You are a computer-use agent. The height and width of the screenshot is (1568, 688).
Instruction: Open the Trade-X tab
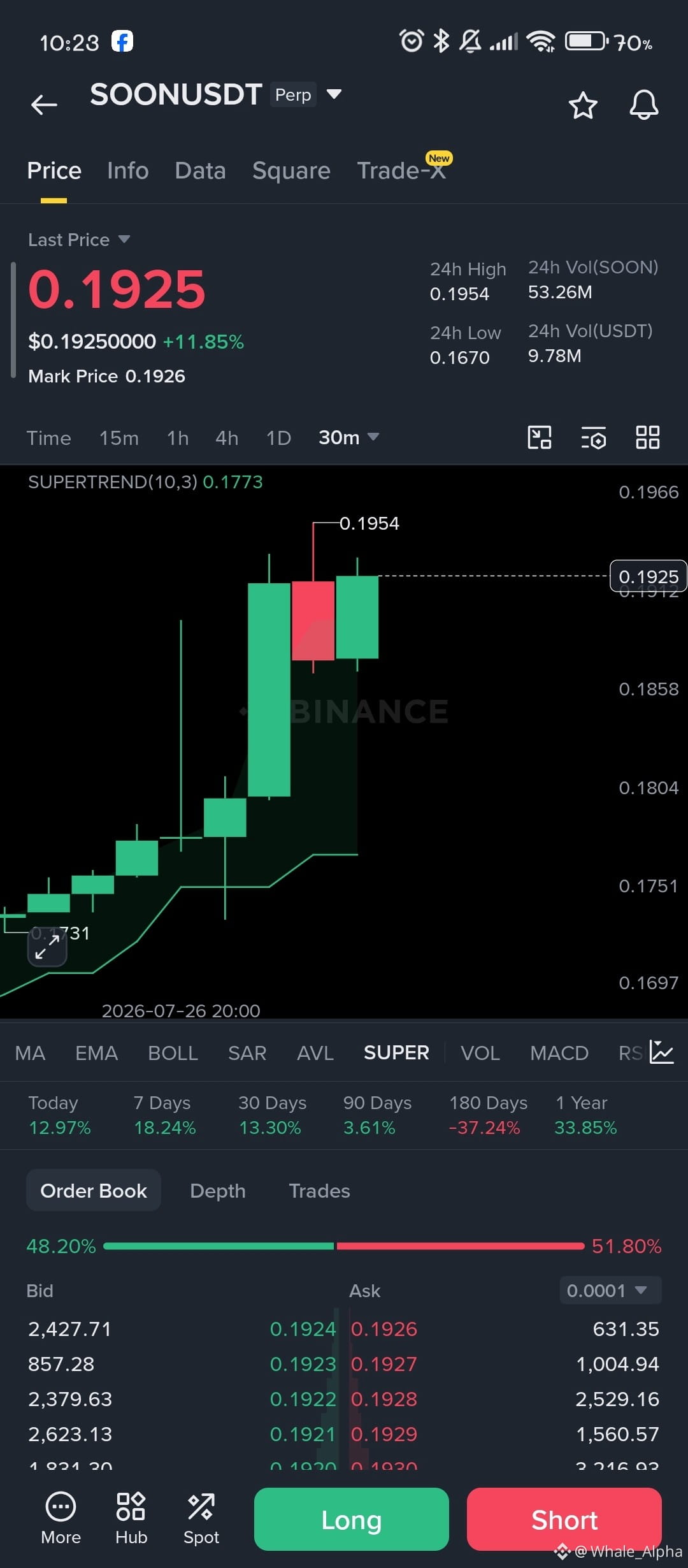[x=401, y=171]
